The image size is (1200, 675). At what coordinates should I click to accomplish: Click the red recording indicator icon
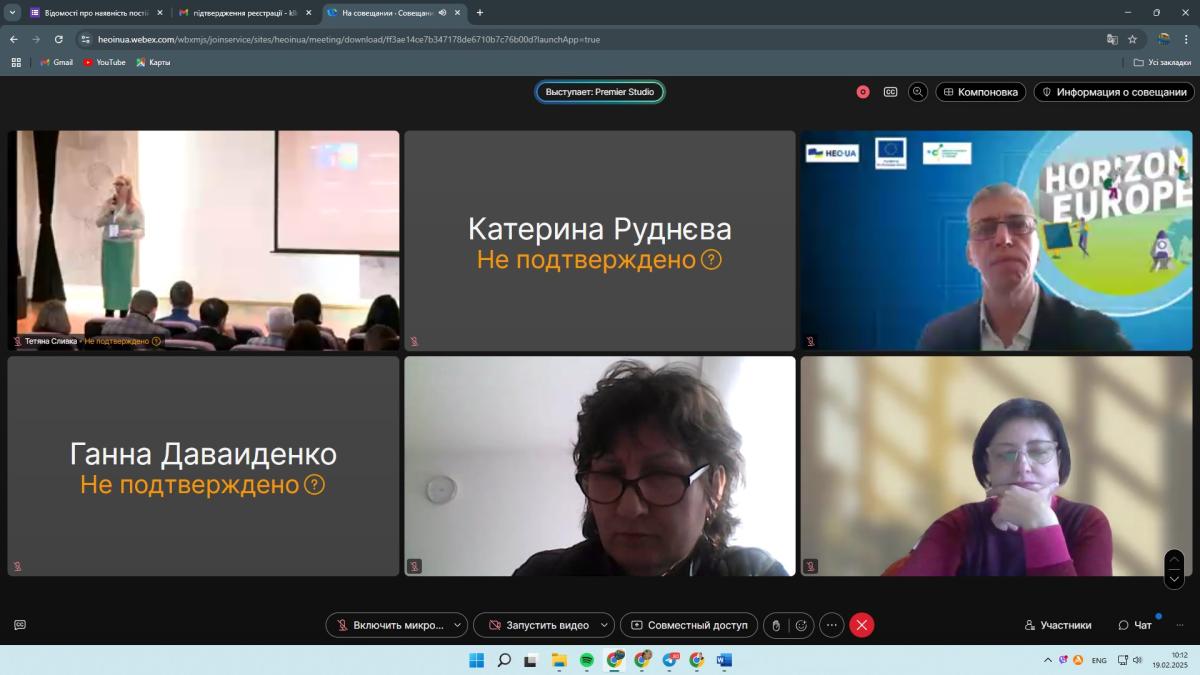tap(862, 92)
